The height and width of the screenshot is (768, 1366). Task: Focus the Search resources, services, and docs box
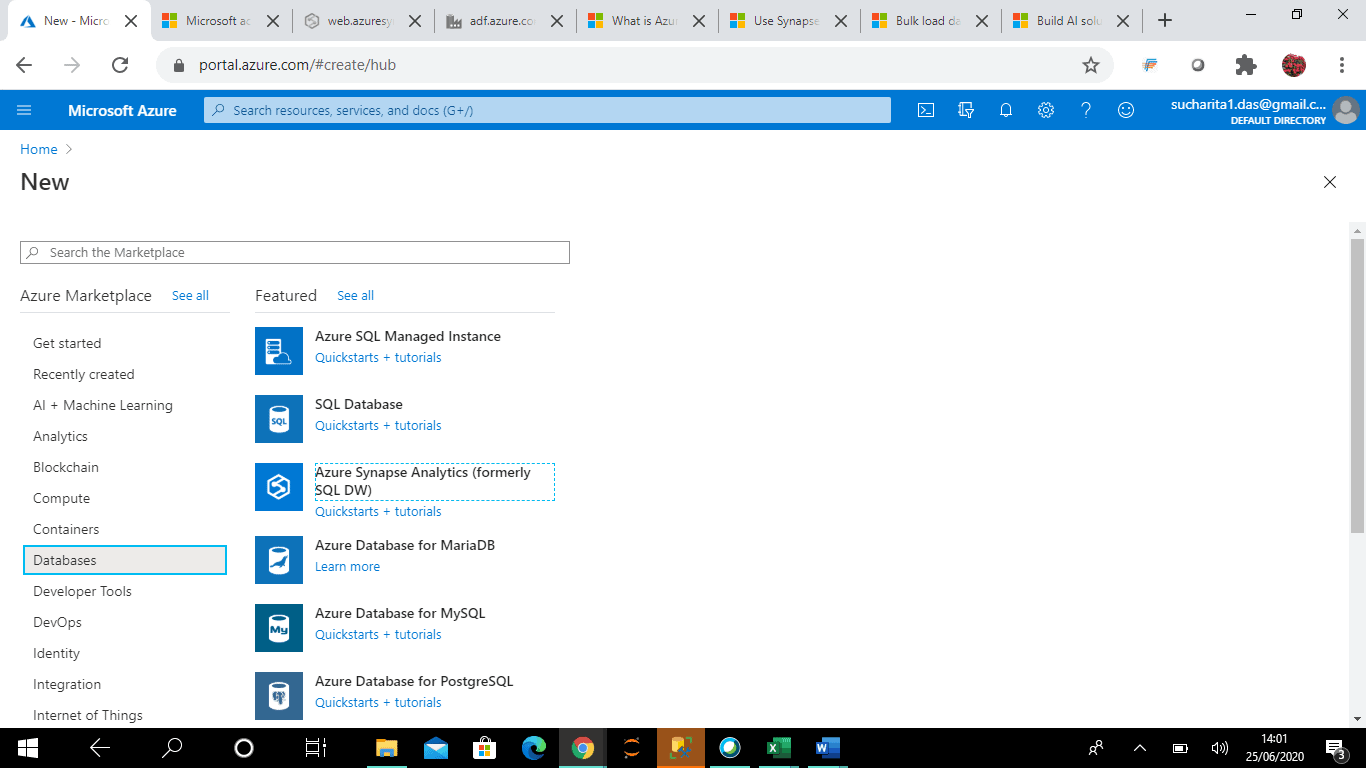coord(547,110)
